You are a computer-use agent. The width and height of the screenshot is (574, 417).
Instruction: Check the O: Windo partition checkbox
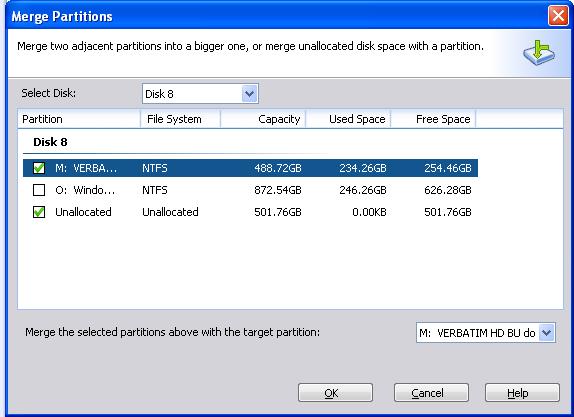(x=39, y=190)
